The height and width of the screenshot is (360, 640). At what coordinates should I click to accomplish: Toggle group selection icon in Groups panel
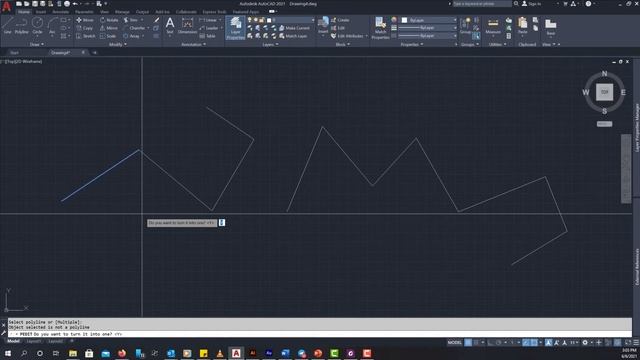476,36
